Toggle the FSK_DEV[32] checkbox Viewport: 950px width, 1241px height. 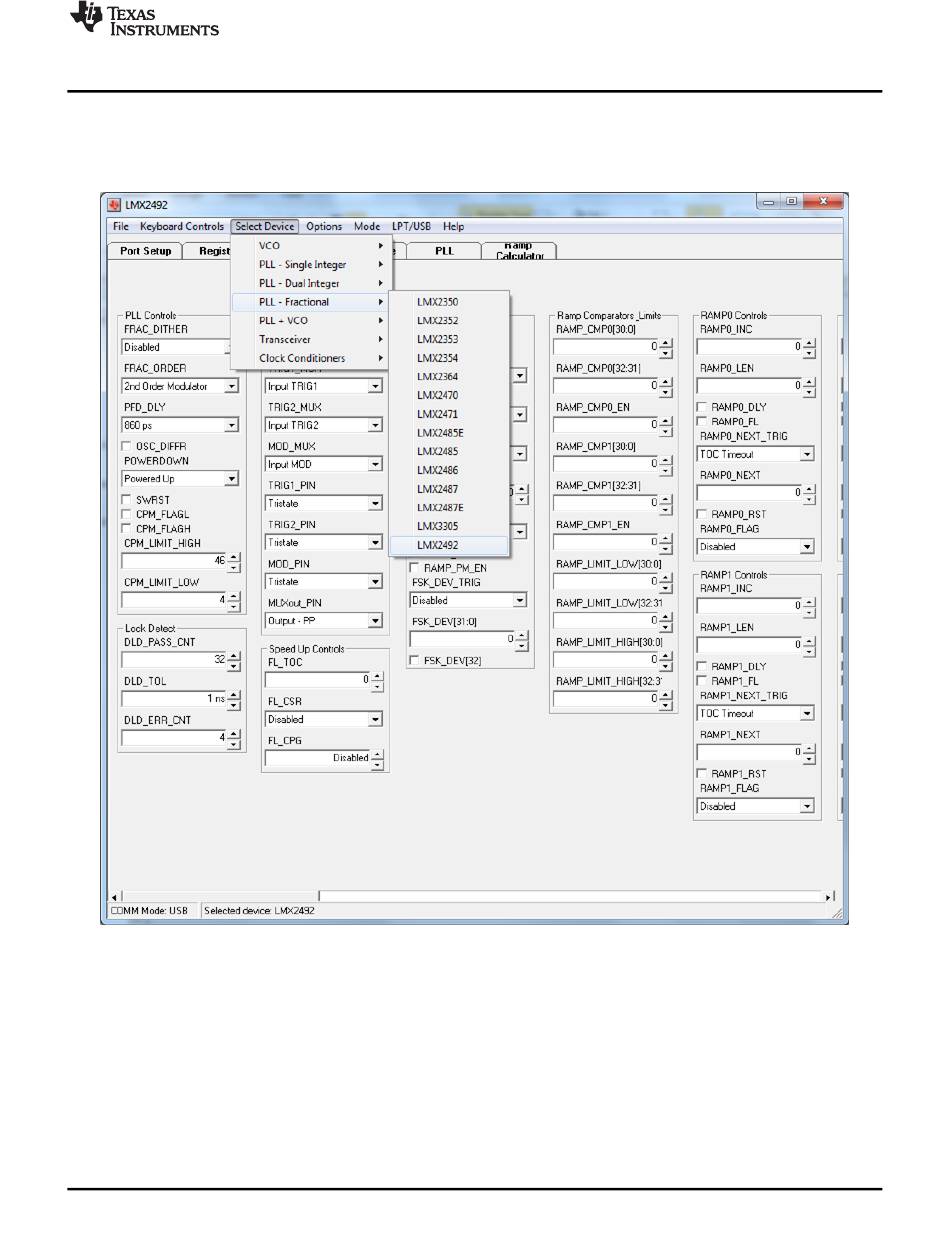(x=414, y=660)
